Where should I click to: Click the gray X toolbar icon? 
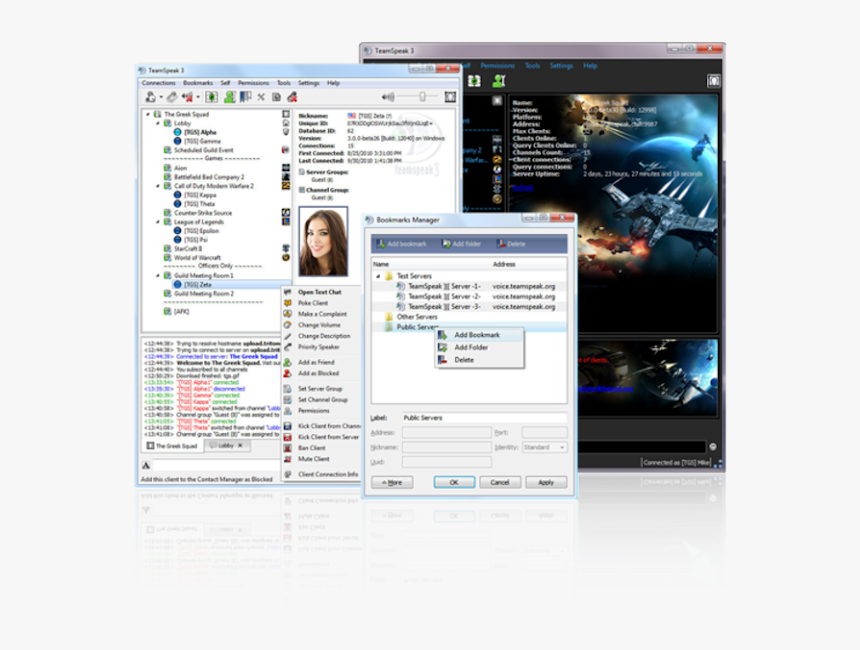[261, 97]
